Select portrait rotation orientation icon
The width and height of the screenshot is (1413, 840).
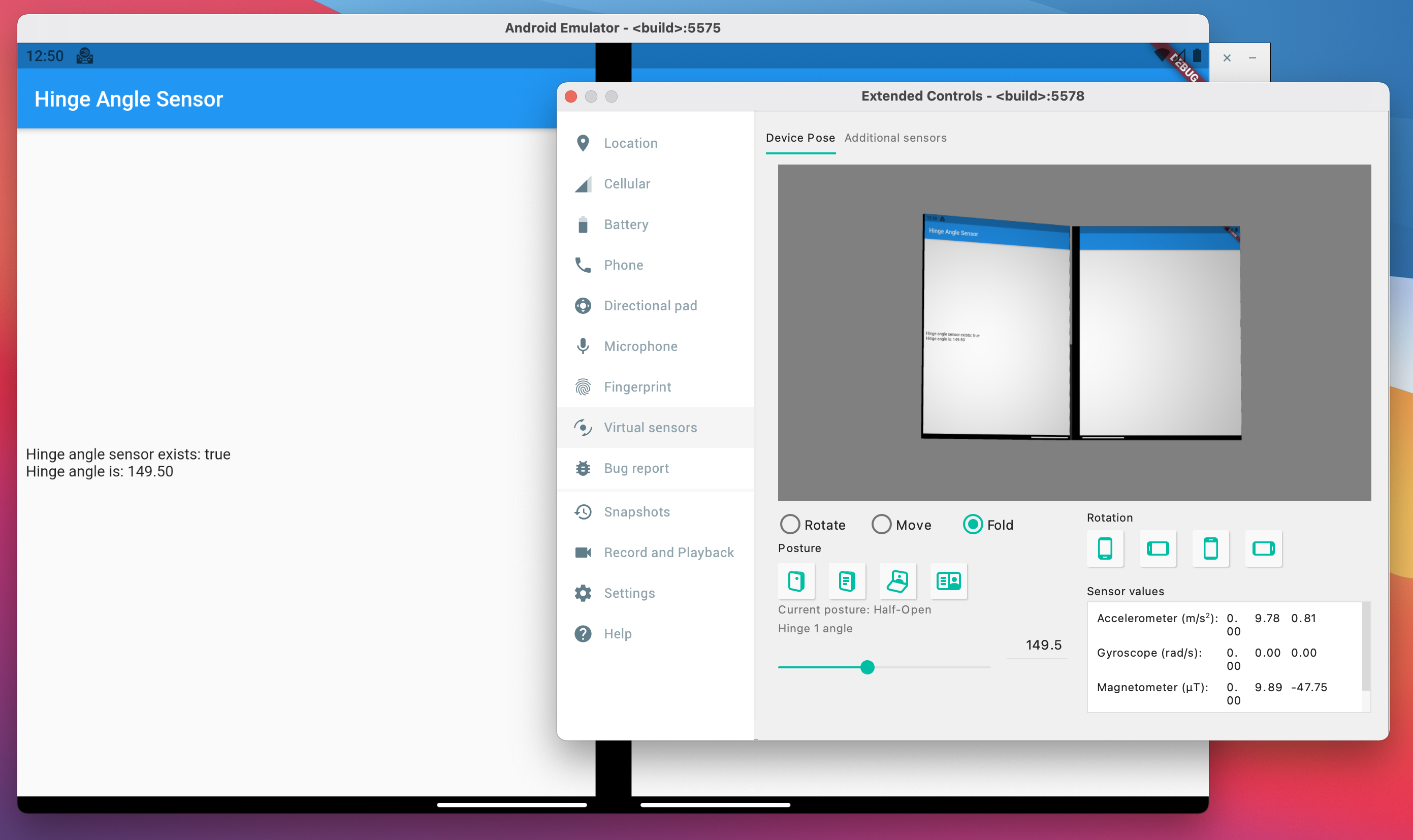(1104, 548)
